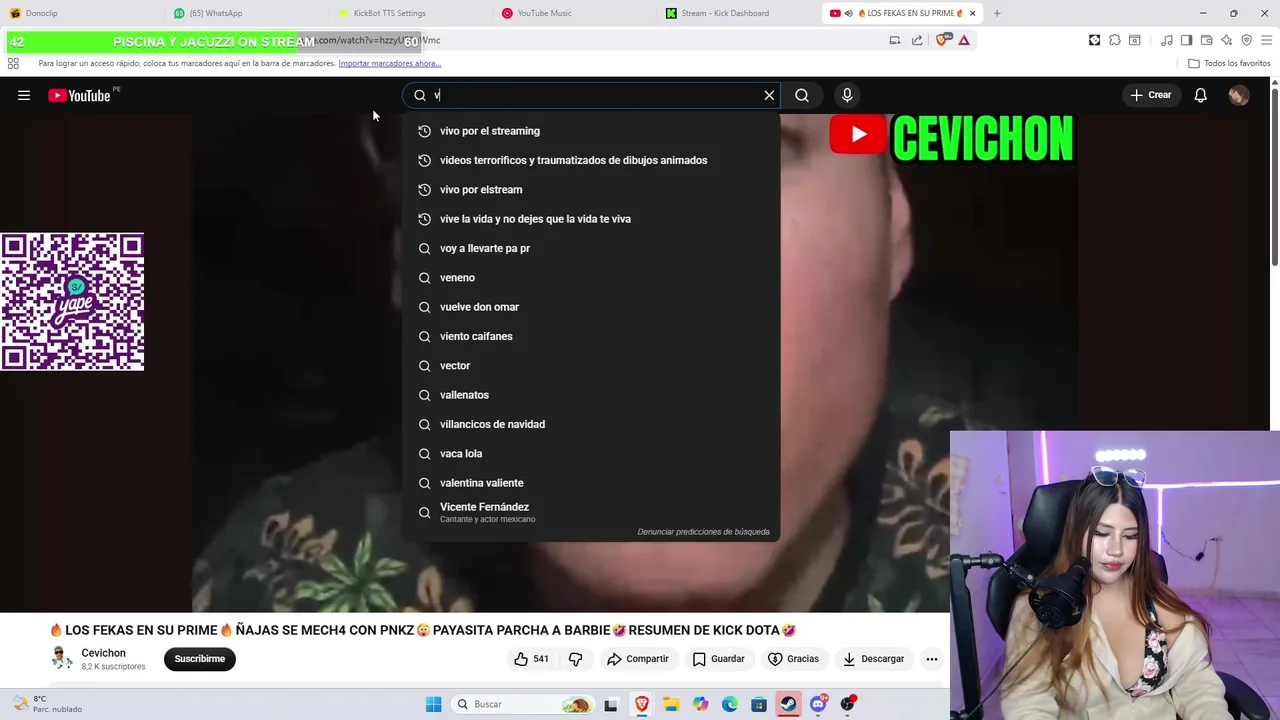The image size is (1280, 720).
Task: Open the Cevichon channel avatar
Action: (x=62, y=658)
